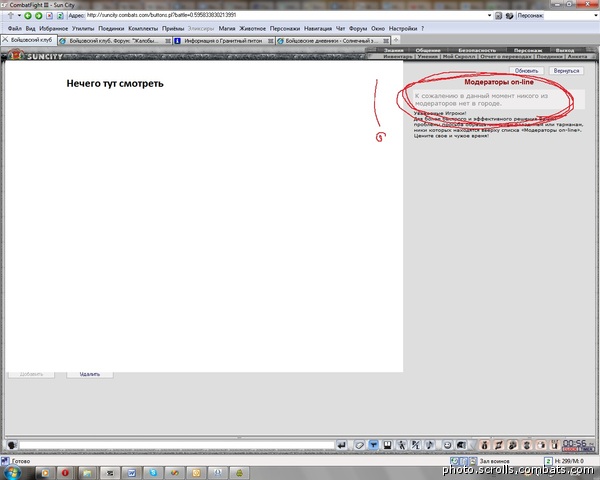This screenshot has width=600, height=480.
Task: Open the Избранное menu
Action: (x=54, y=28)
